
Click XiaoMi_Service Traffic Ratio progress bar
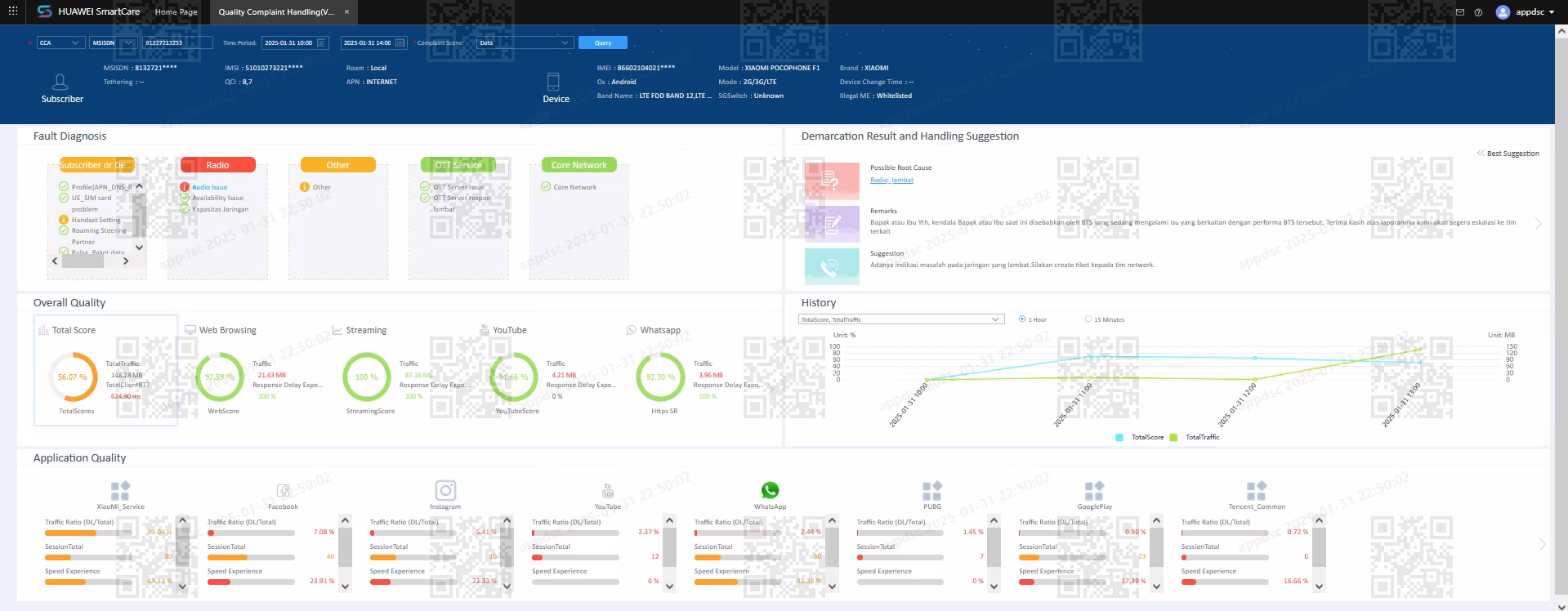(88, 533)
